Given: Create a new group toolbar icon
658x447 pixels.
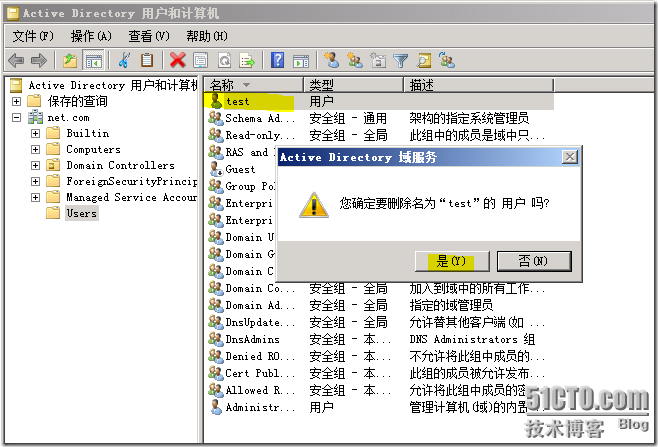Looking at the screenshot, I should point(355,60).
